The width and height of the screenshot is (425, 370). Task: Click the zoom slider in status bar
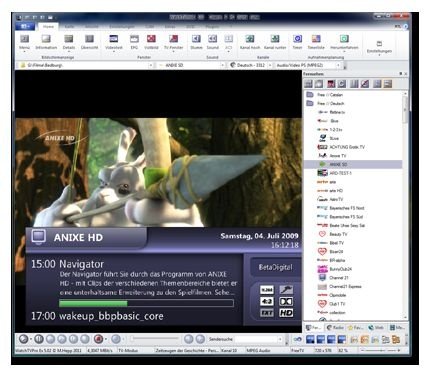[x=380, y=351]
